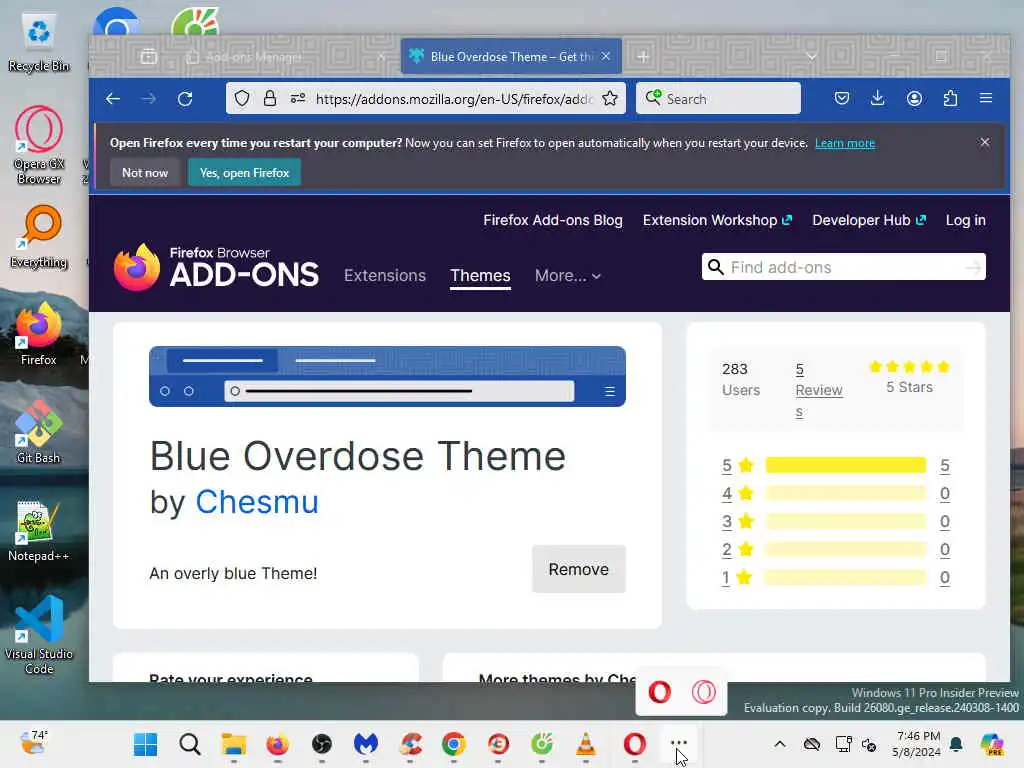Image resolution: width=1024 pixels, height=768 pixels.
Task: Click the Blue Overdose theme preview image
Action: pos(387,376)
